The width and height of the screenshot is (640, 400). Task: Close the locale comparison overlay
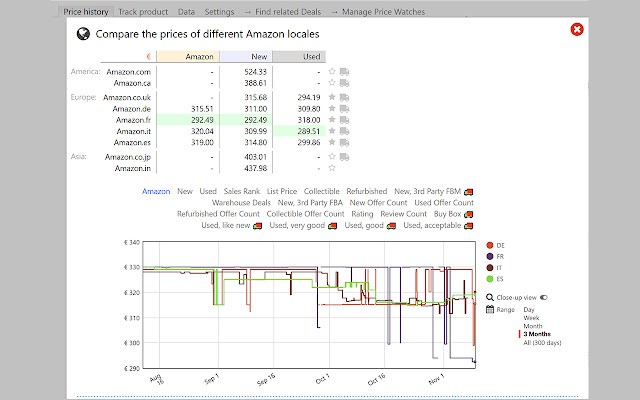577,29
